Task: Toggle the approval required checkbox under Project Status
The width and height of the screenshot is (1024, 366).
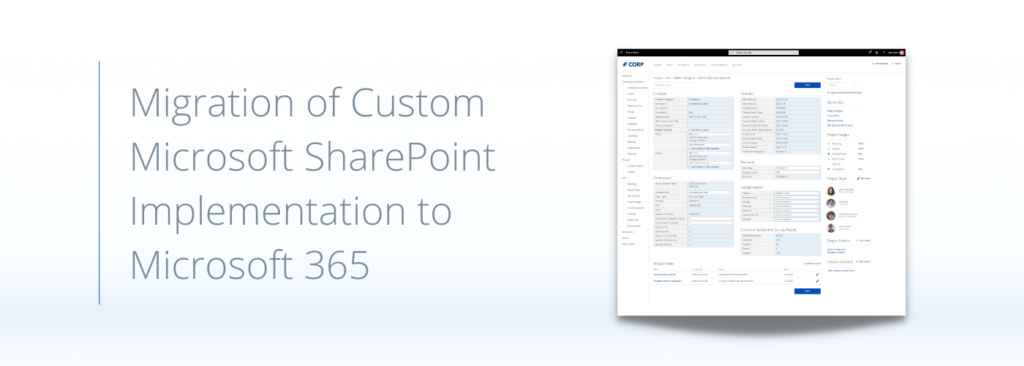Action: click(829, 92)
